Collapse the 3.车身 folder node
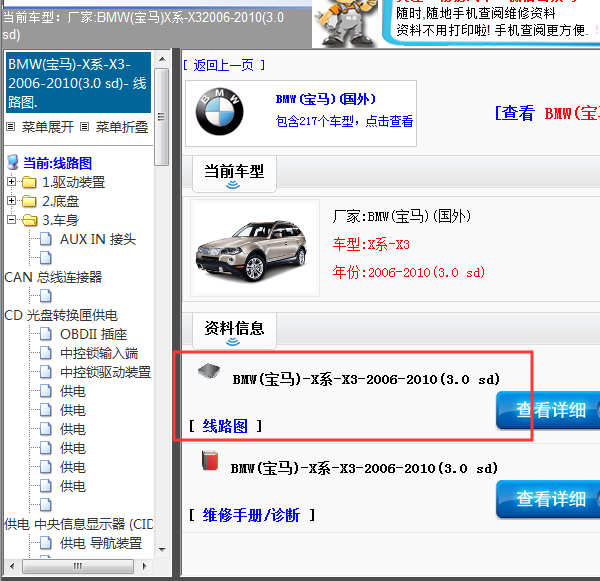The height and width of the screenshot is (581, 600). point(11,219)
